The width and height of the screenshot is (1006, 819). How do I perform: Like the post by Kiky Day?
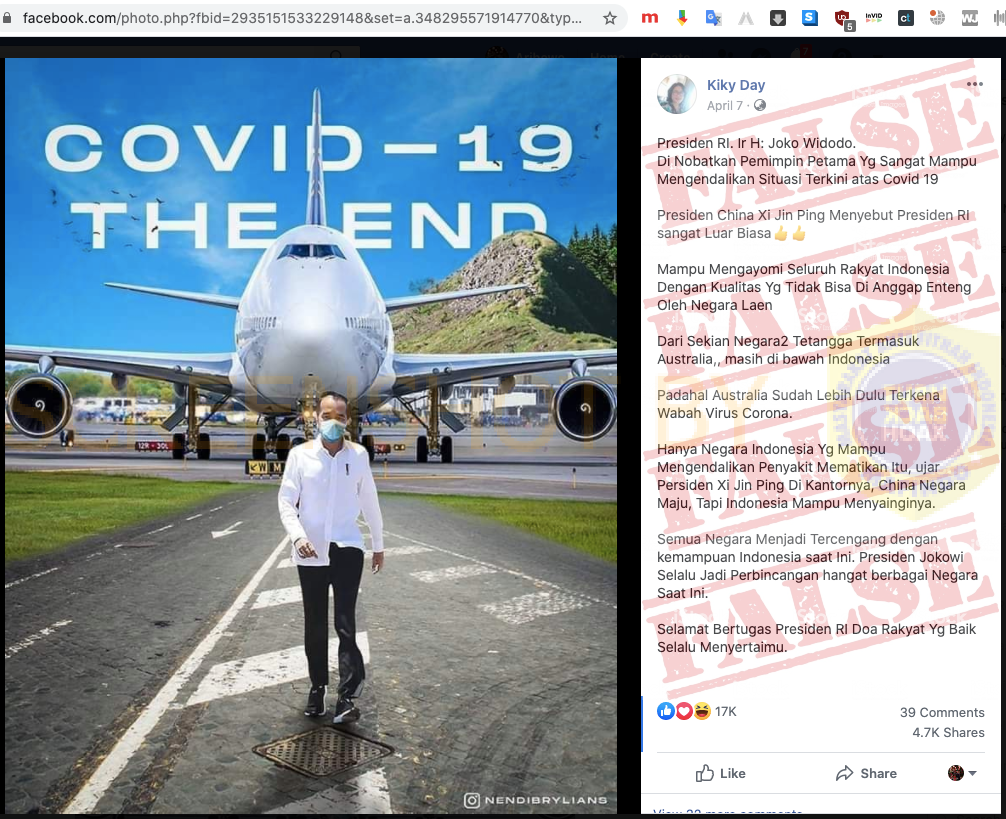[721, 773]
